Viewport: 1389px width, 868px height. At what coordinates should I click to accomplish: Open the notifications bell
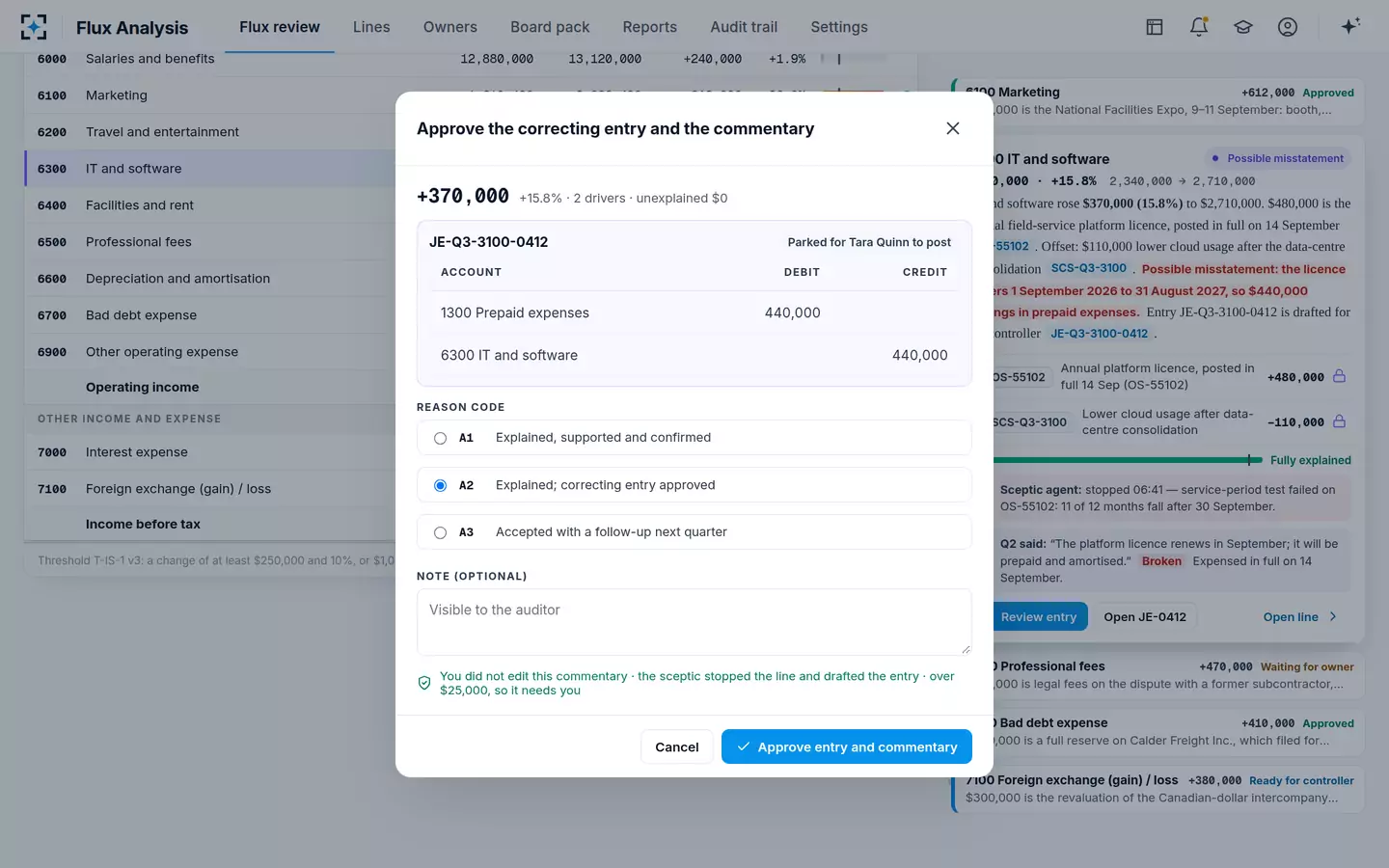click(1199, 27)
